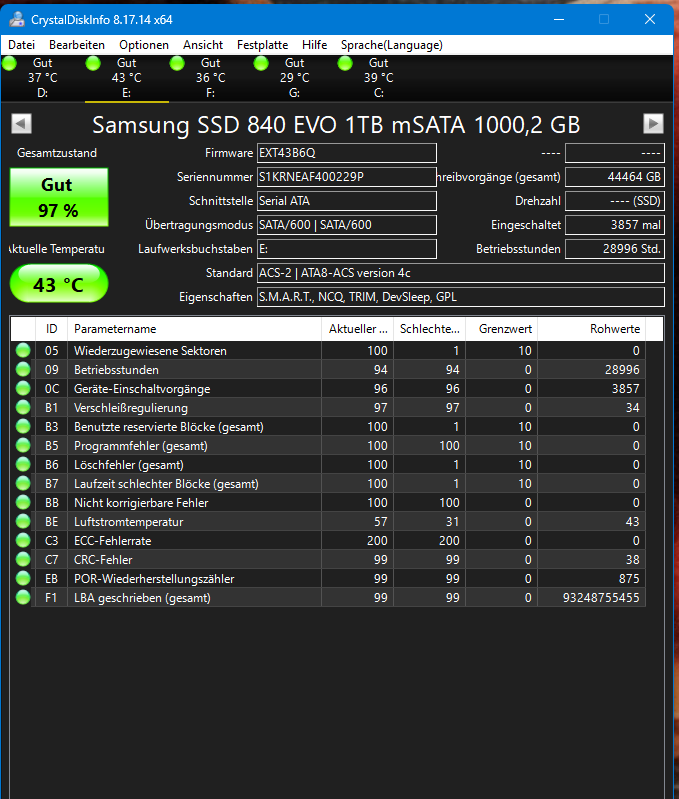Screen dimensions: 679x799
Task: Click the Schlechte column header
Action: 429,329
